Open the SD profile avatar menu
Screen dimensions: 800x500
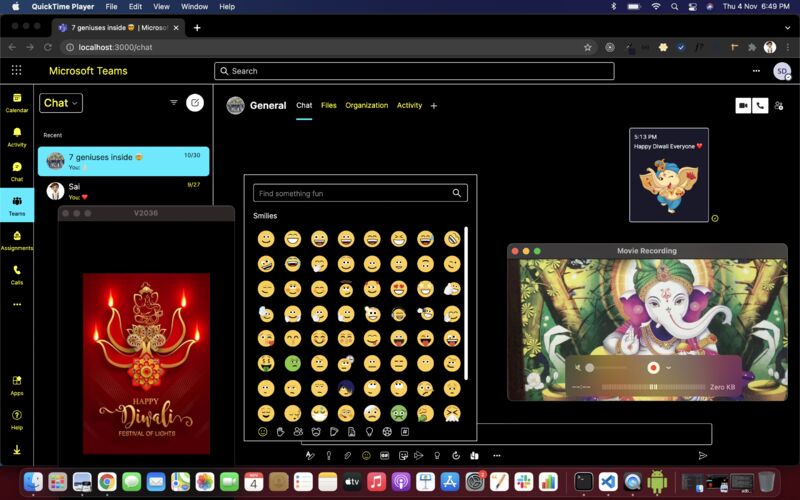782,71
